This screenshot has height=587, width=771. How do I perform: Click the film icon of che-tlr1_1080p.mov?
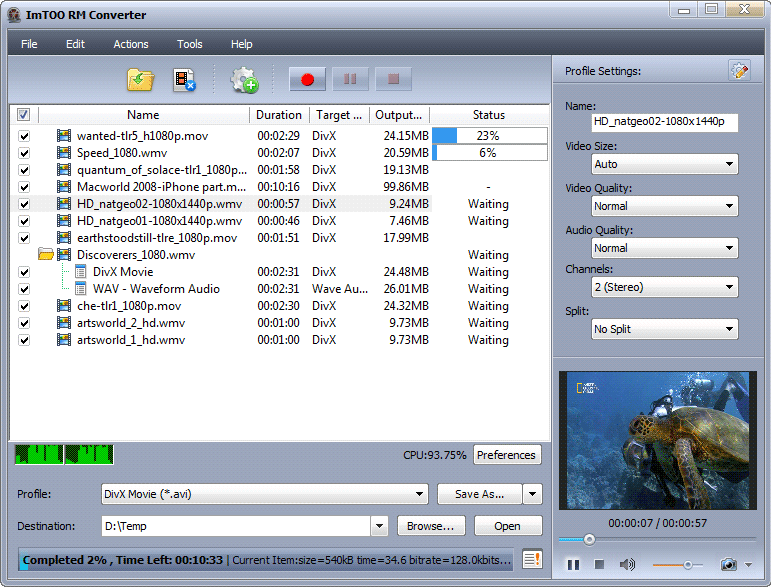(x=63, y=305)
